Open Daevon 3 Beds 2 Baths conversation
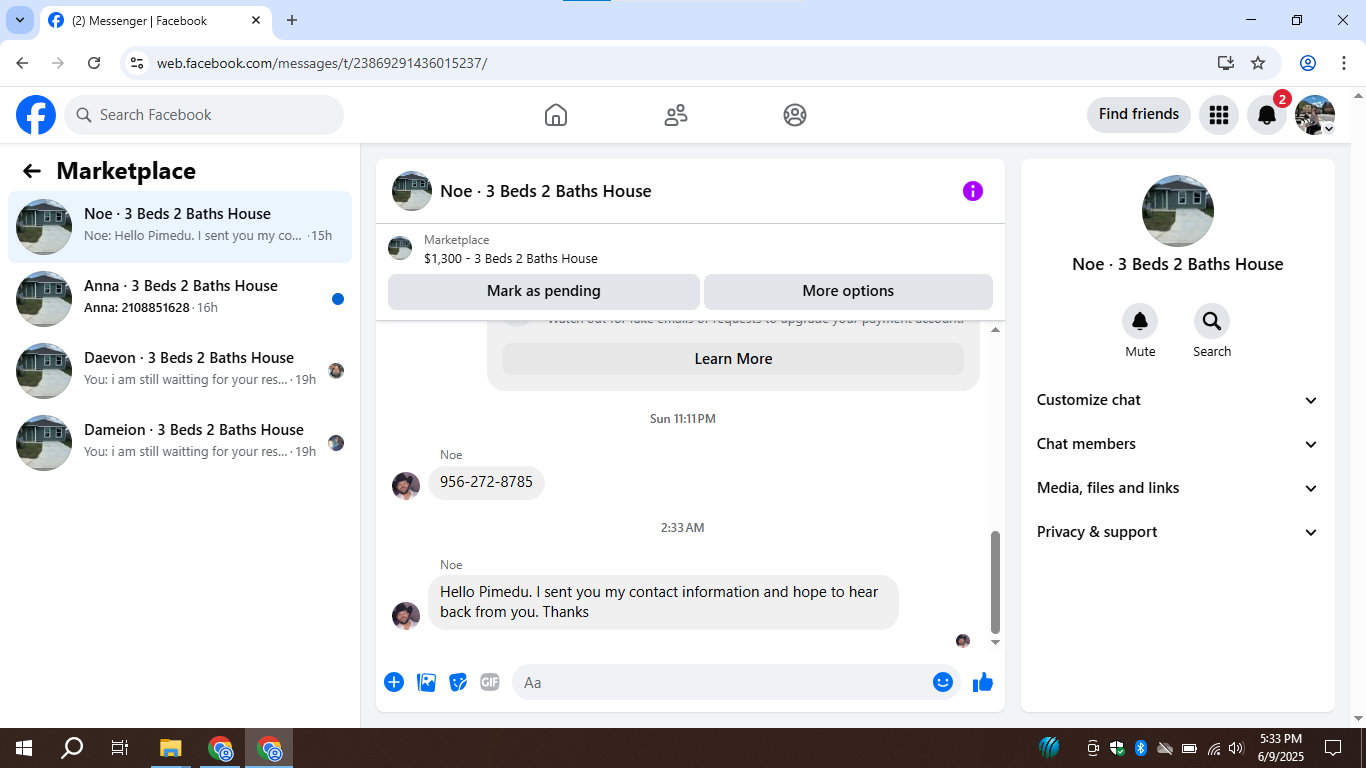 [180, 371]
